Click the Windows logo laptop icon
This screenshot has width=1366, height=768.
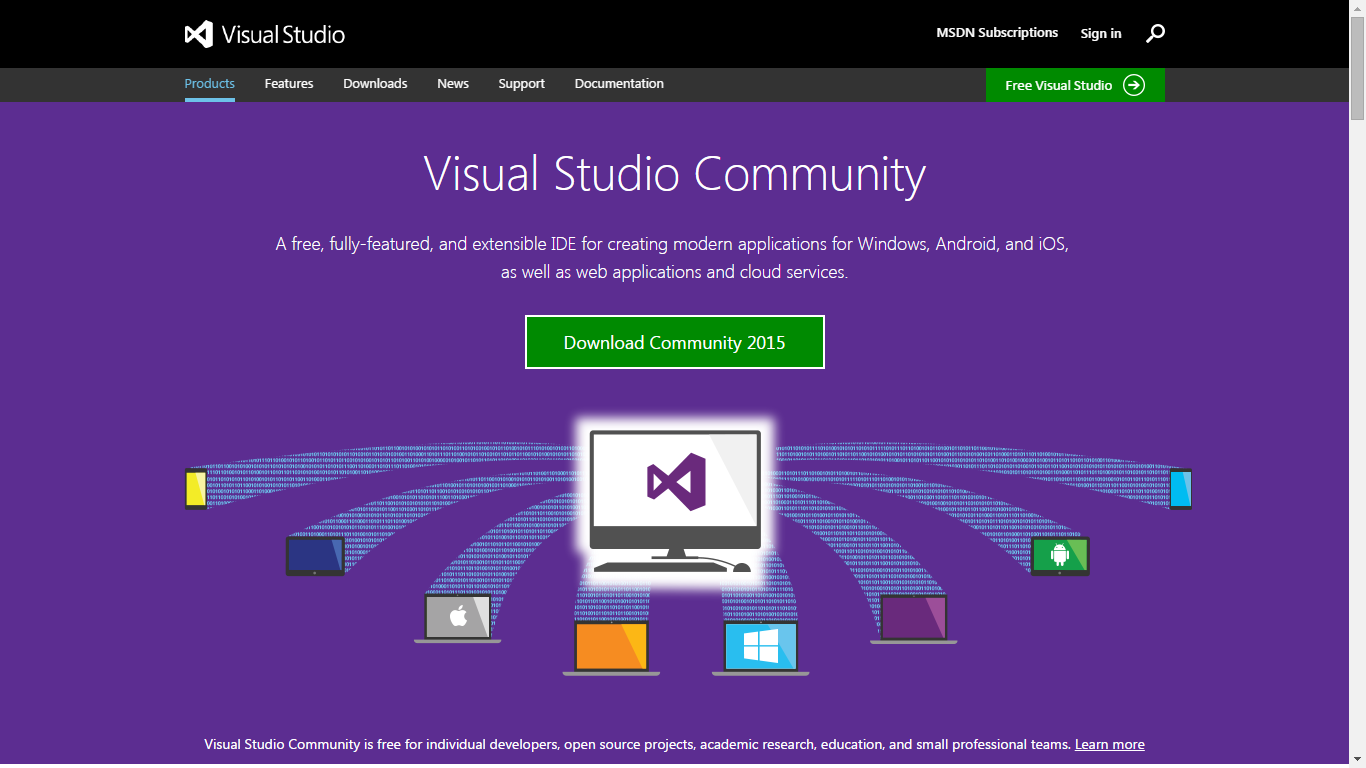click(761, 647)
